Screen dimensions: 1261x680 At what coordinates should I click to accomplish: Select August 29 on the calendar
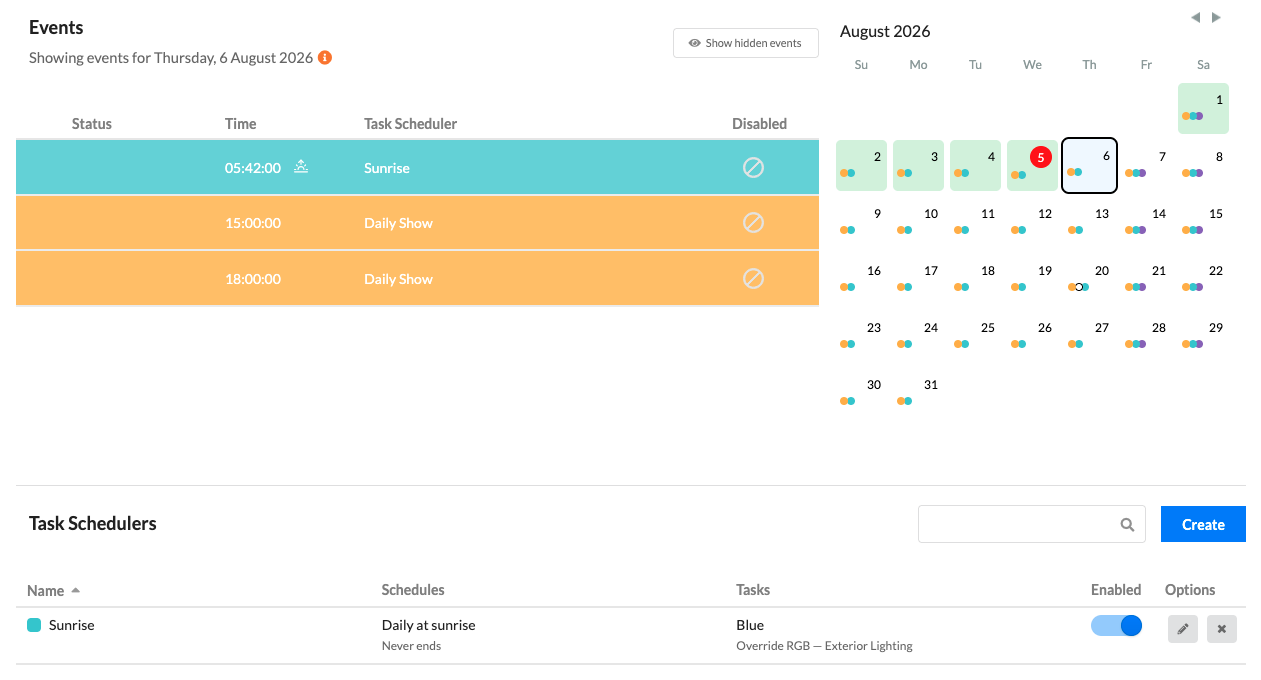pyautogui.click(x=1203, y=336)
